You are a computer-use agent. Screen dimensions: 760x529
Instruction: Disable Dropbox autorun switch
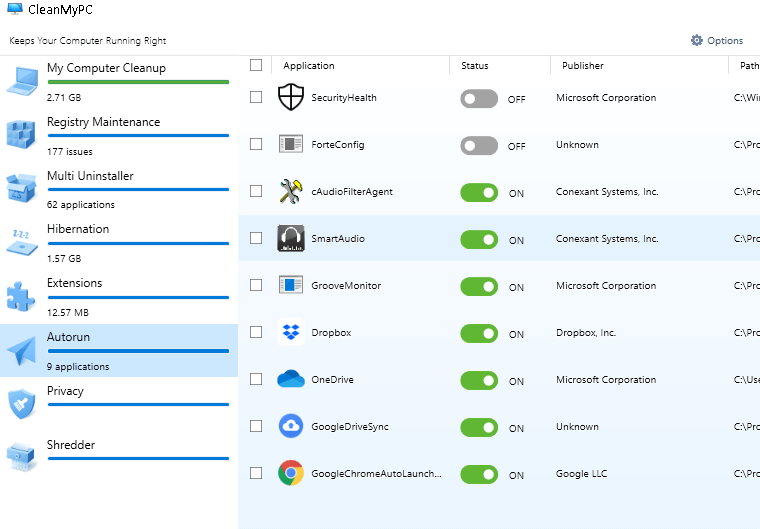pyautogui.click(x=479, y=334)
